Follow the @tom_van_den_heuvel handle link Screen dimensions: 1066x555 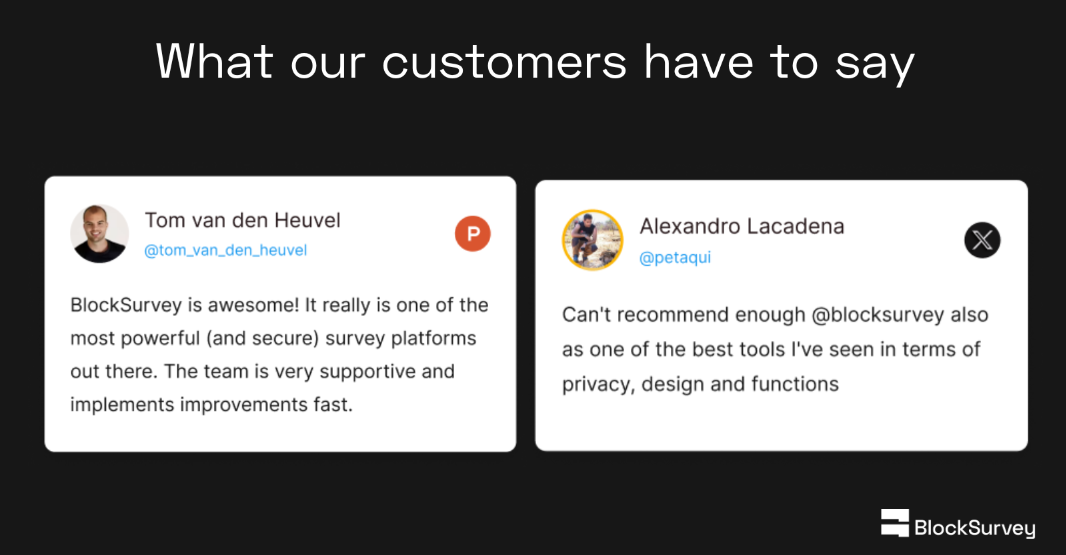click(x=226, y=250)
